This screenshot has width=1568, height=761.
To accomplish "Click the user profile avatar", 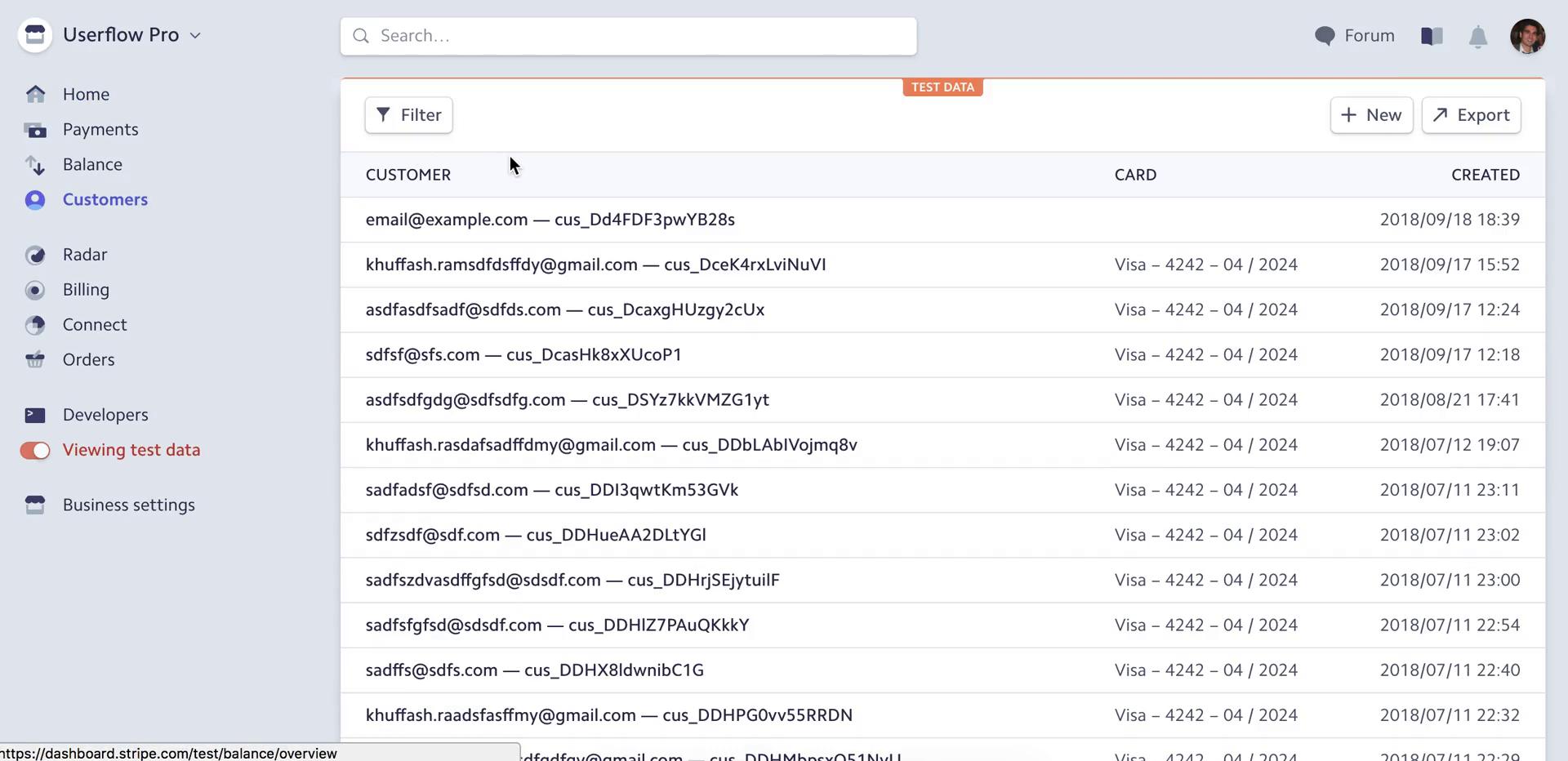I will click(x=1527, y=36).
